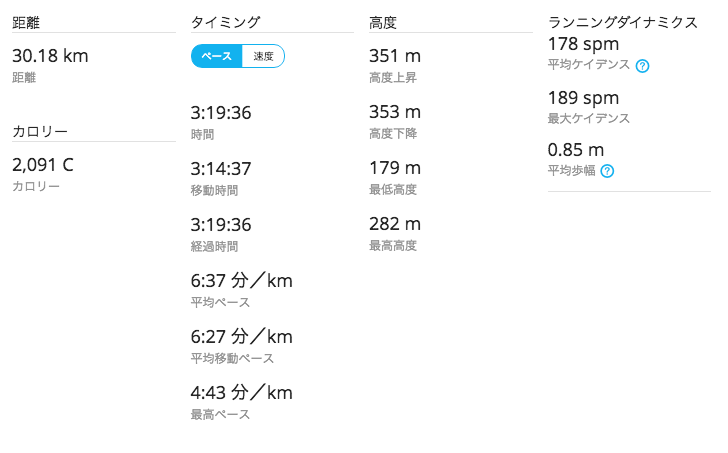Viewport: 728px width, 453px height.
Task: Select the 353 m 高度下降 value
Action: [x=395, y=112]
